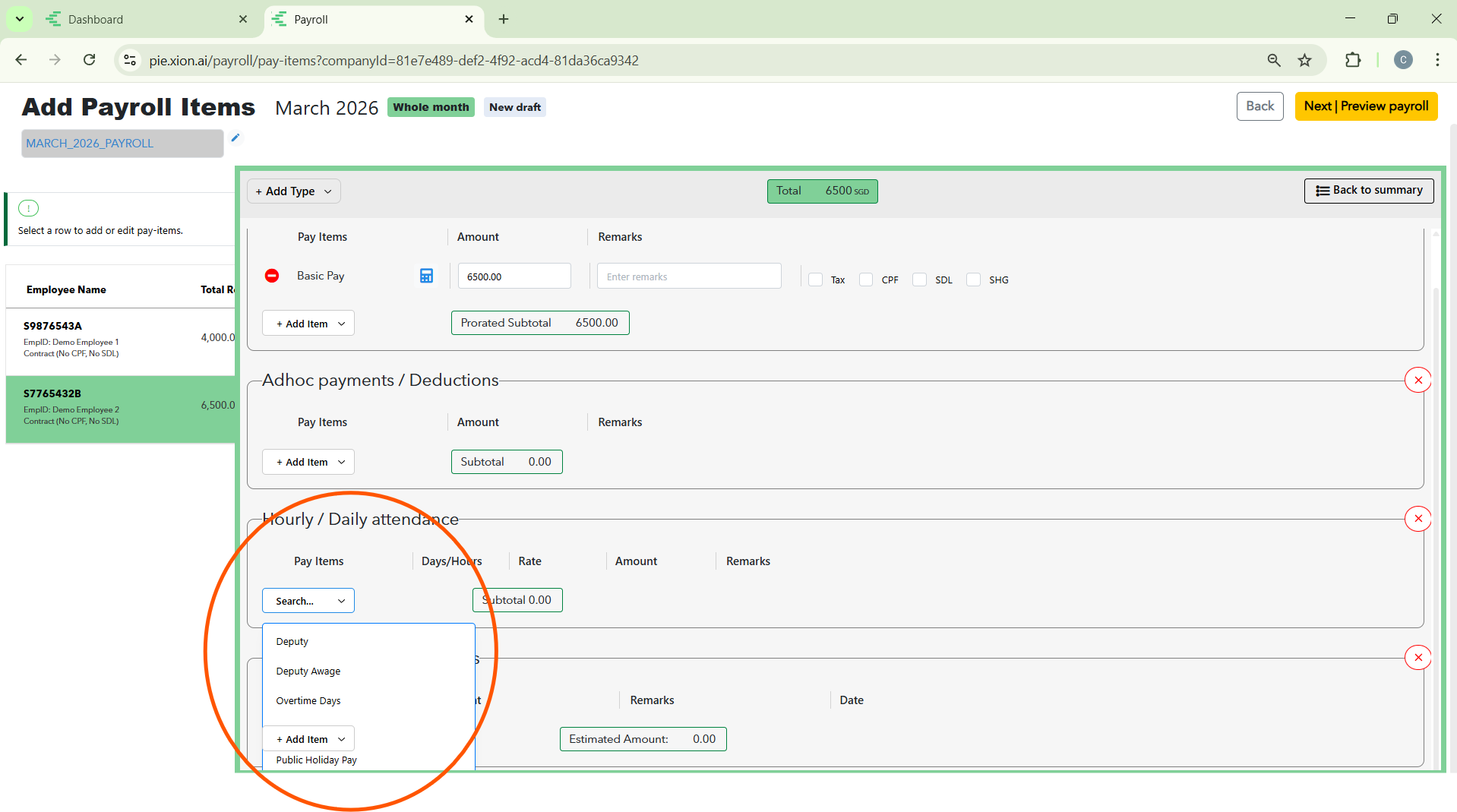Remove the Hourly / Daily attendance section
The width and height of the screenshot is (1457, 812).
point(1417,519)
